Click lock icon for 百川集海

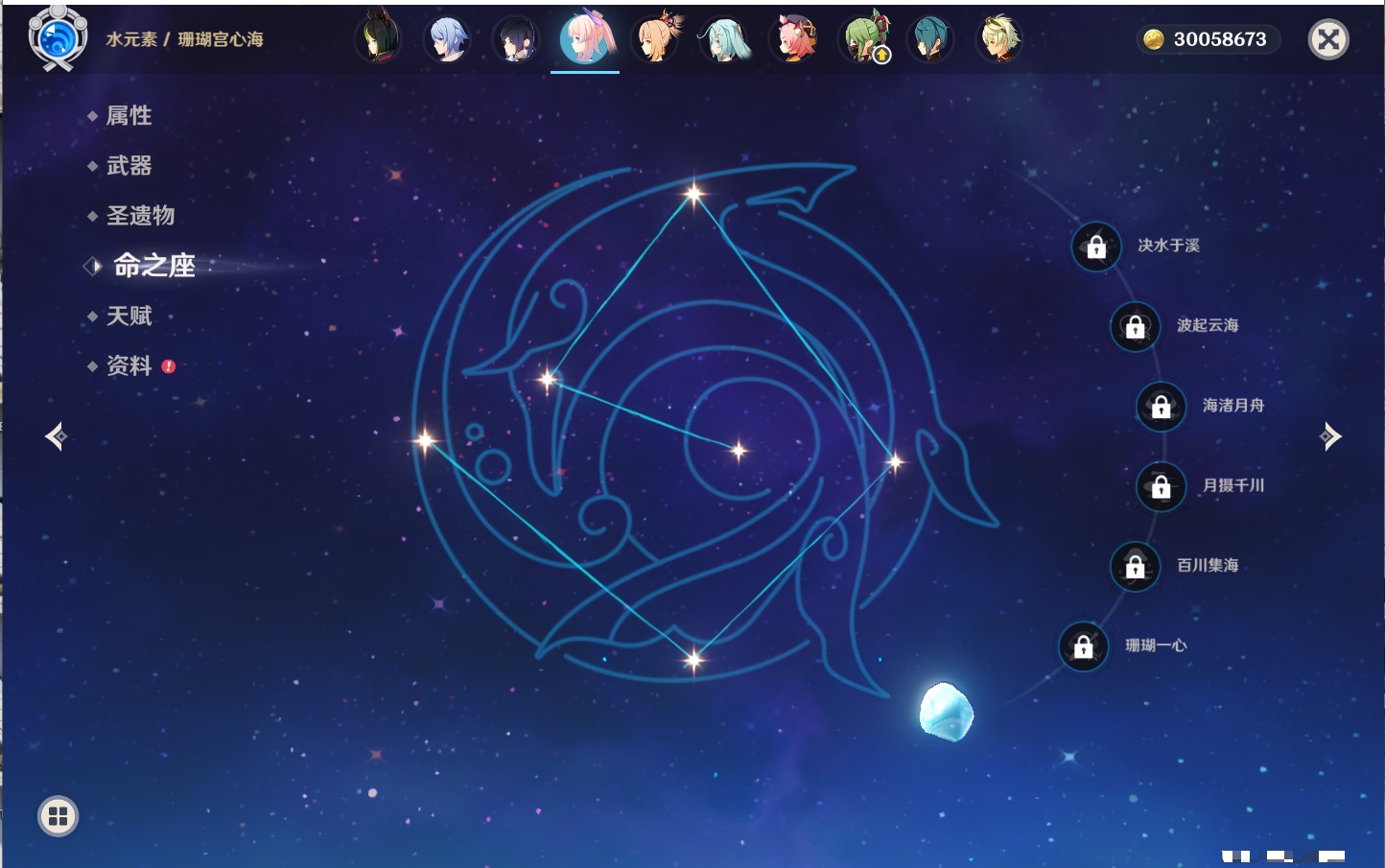click(x=1135, y=567)
